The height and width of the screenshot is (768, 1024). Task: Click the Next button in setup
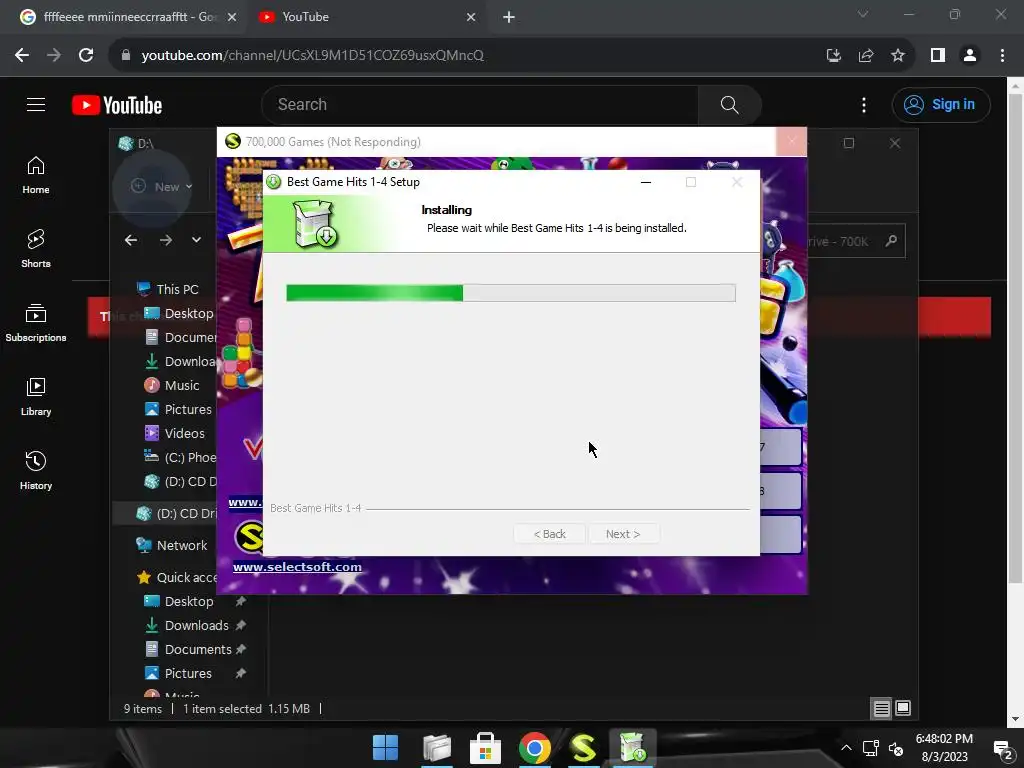(x=623, y=534)
